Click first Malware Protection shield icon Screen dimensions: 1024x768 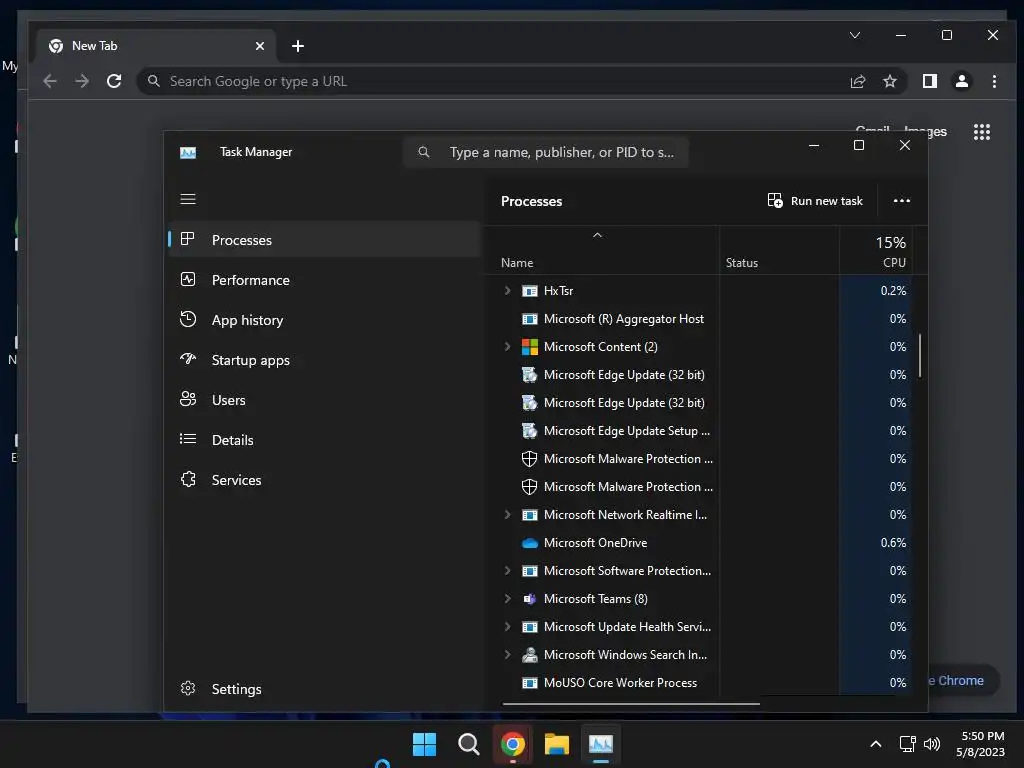pyautogui.click(x=530, y=458)
